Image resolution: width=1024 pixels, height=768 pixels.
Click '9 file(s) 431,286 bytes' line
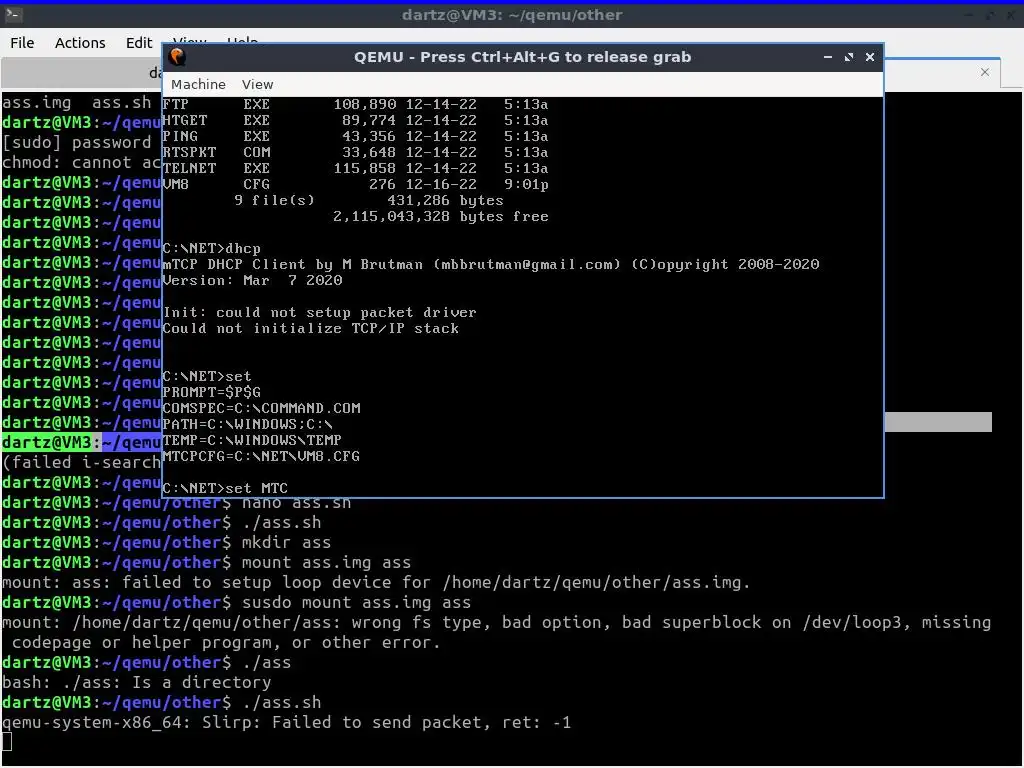369,200
